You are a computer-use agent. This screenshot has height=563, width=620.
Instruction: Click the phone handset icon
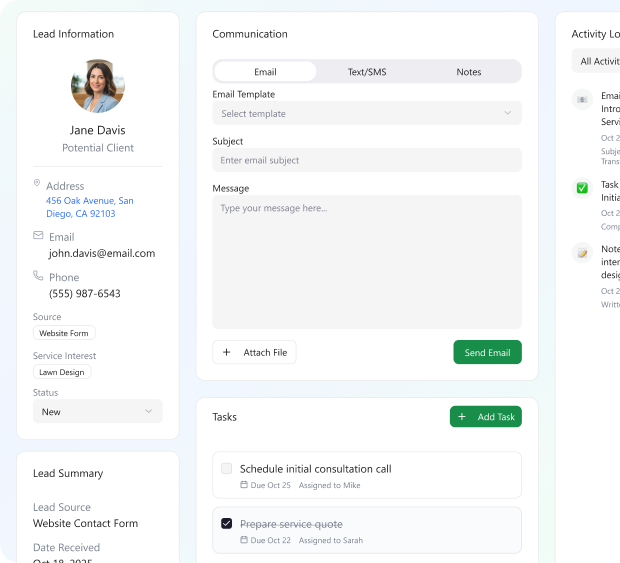(x=38, y=275)
